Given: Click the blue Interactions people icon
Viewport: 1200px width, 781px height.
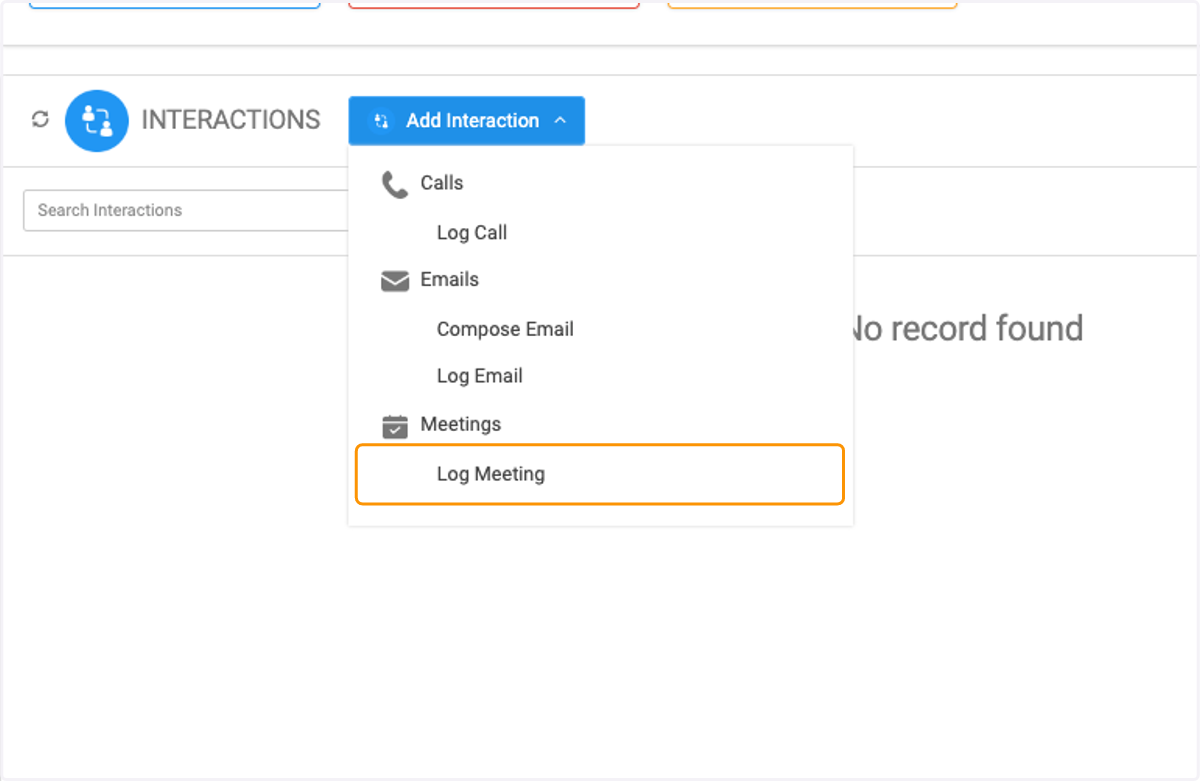Looking at the screenshot, I should click(97, 121).
